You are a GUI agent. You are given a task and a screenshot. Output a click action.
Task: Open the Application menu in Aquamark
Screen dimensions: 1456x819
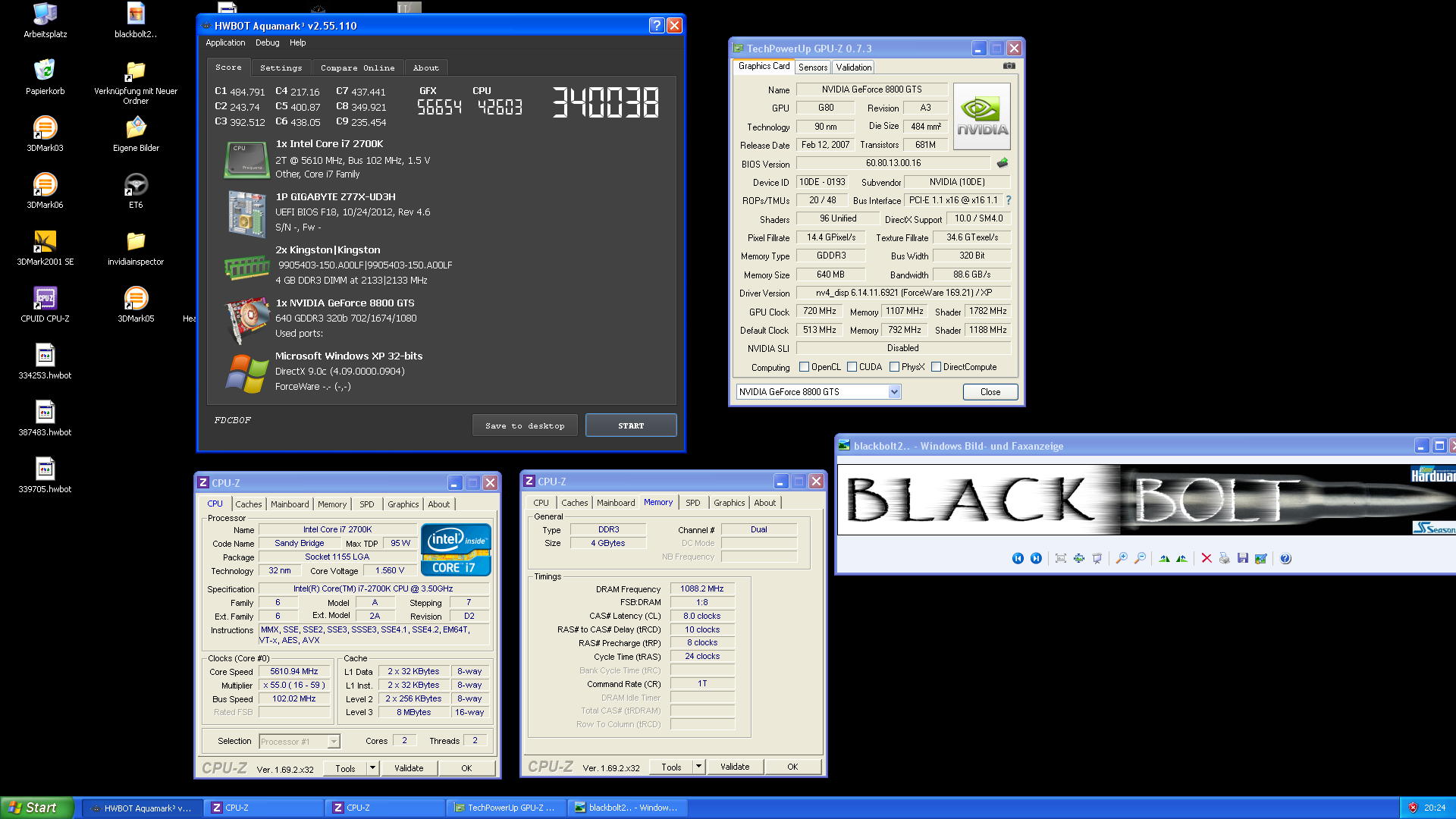pyautogui.click(x=225, y=42)
